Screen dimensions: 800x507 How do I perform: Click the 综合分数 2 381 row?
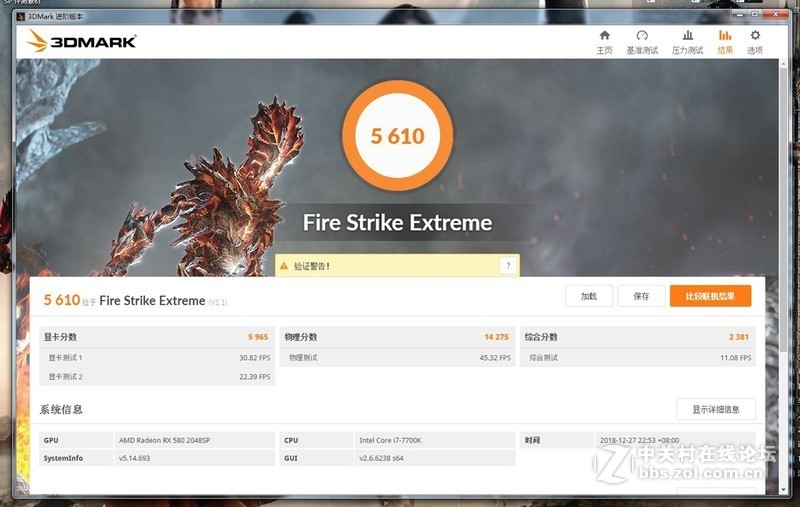[638, 337]
